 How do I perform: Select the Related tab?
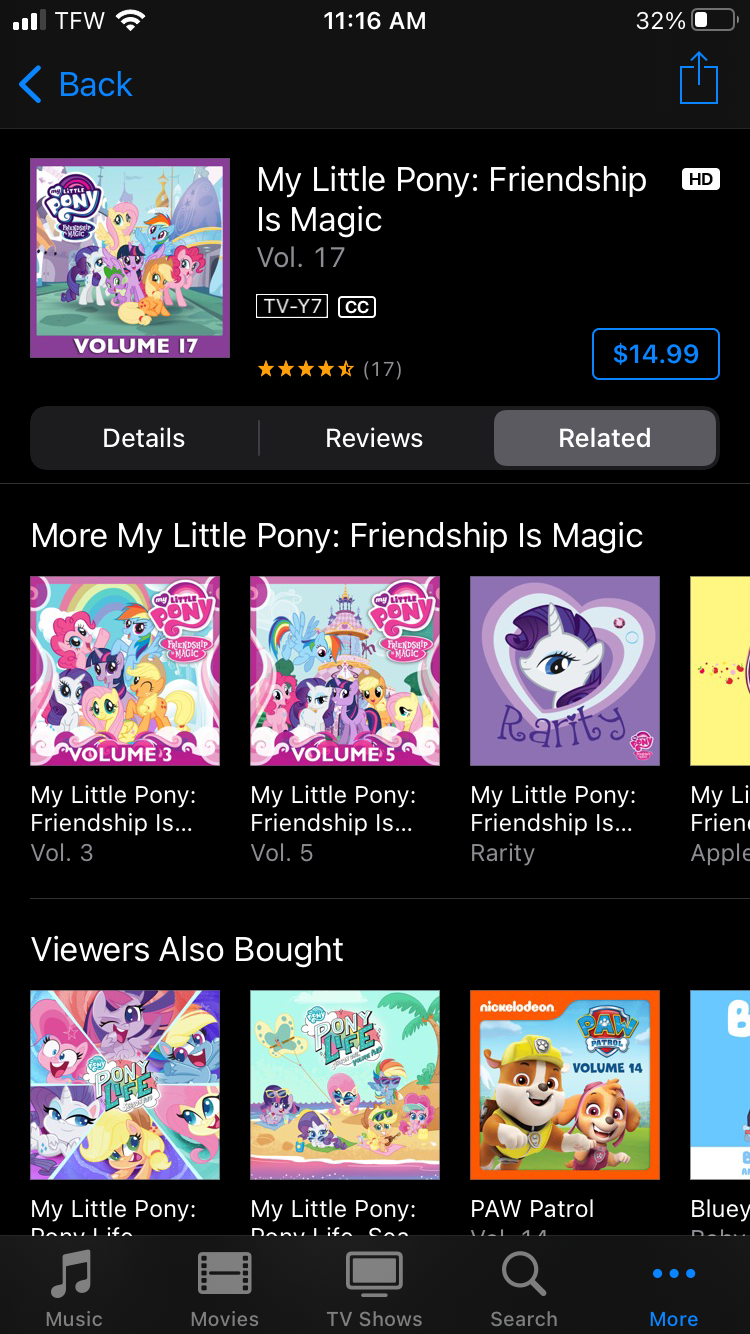pos(604,438)
